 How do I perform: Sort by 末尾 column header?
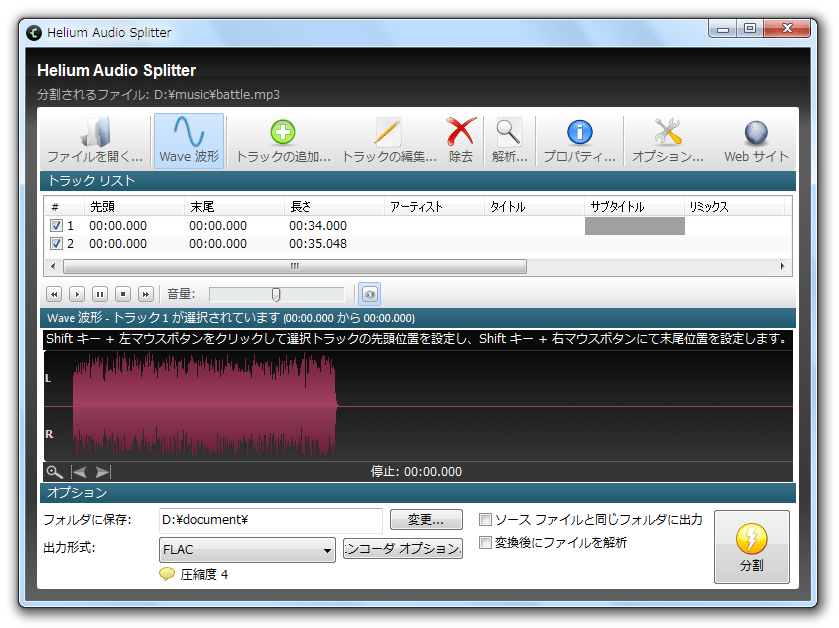point(234,206)
